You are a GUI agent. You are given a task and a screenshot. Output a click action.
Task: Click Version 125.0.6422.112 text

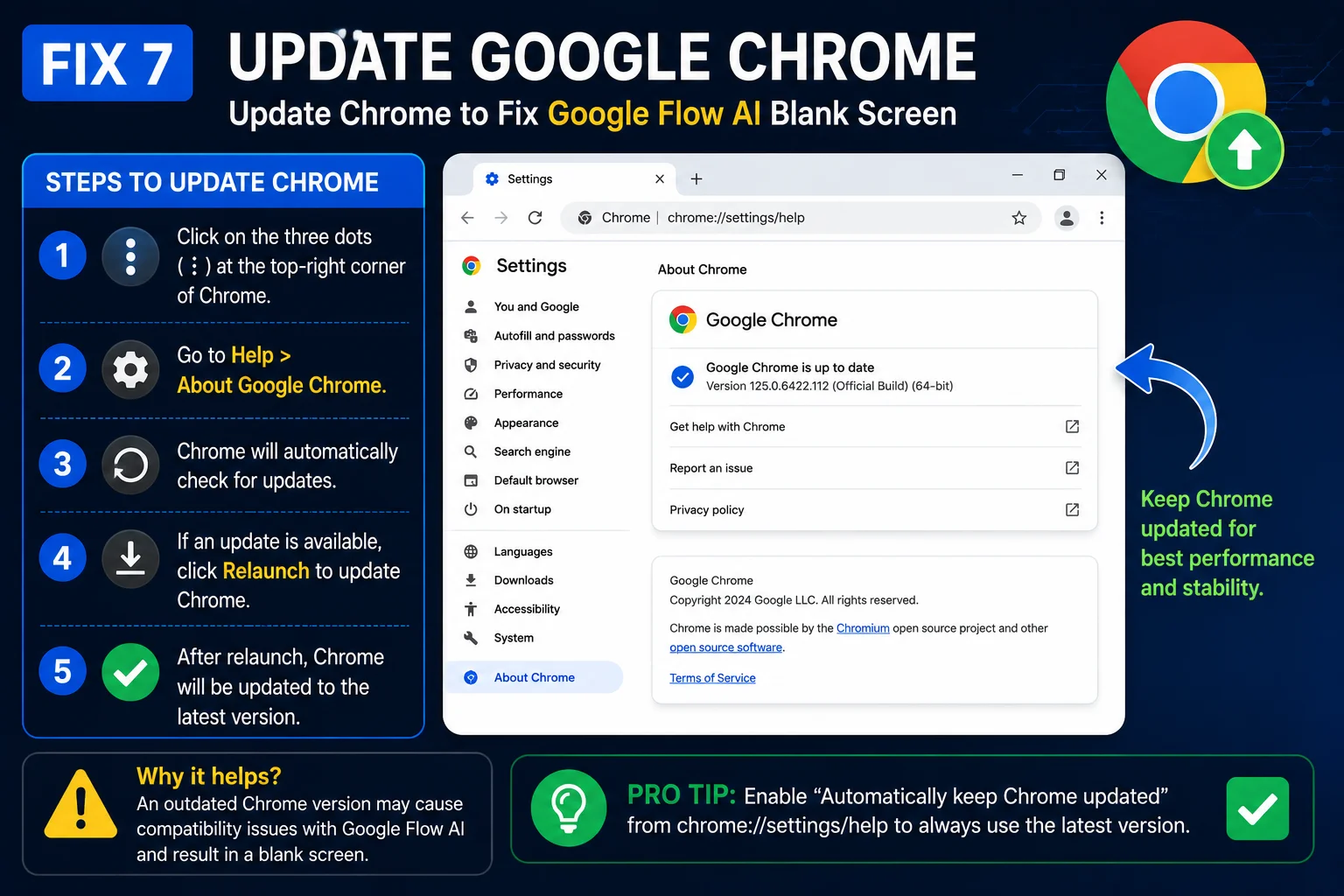pyautogui.click(x=829, y=386)
